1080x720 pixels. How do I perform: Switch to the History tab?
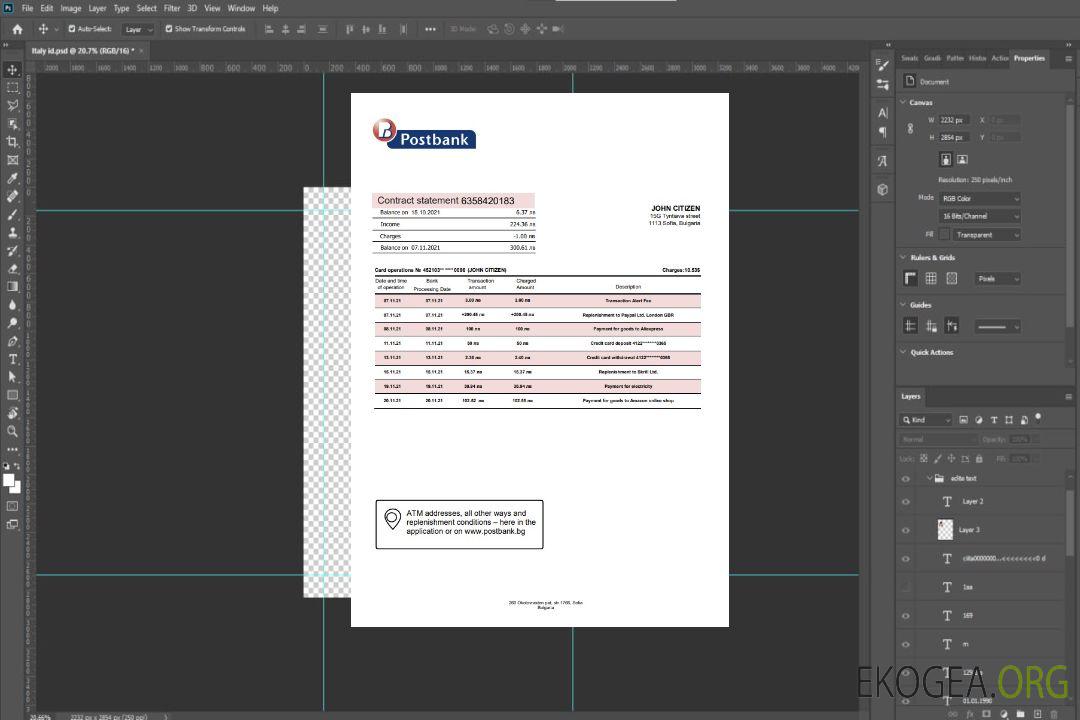[977, 59]
